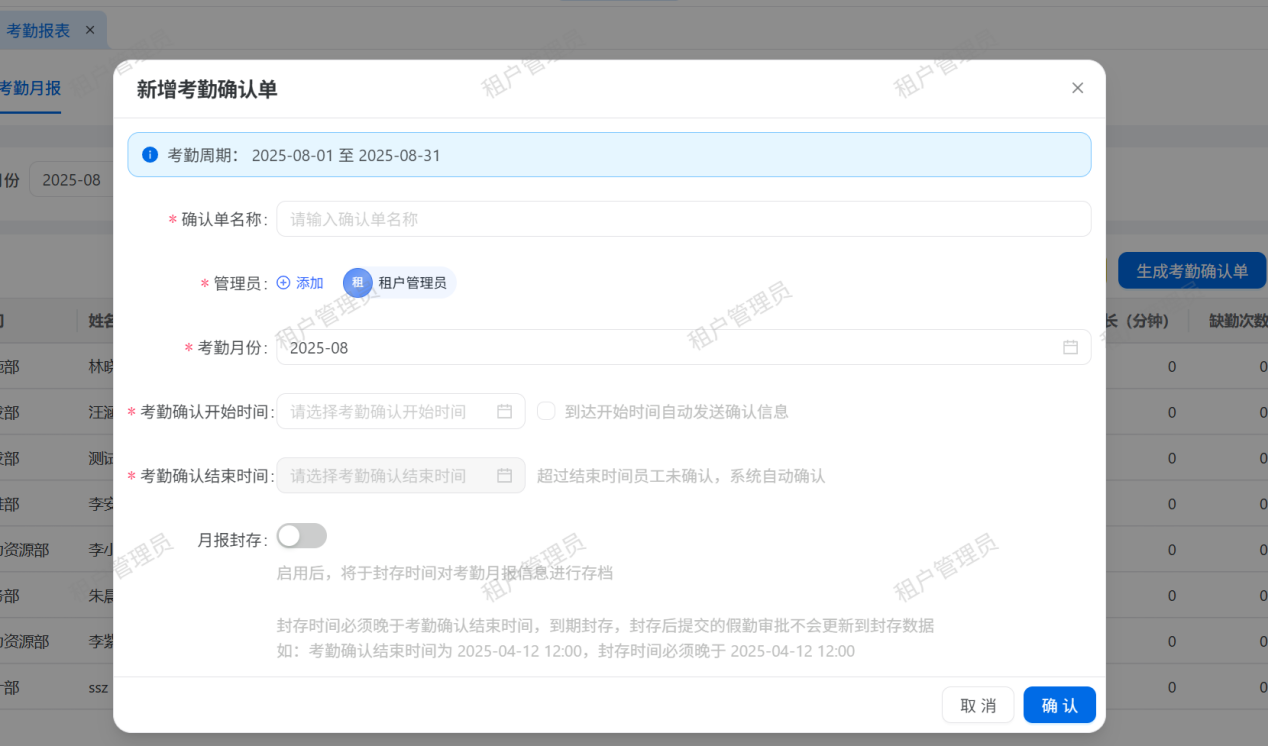
Task: Click the 确认单名称 input field
Action: click(683, 219)
